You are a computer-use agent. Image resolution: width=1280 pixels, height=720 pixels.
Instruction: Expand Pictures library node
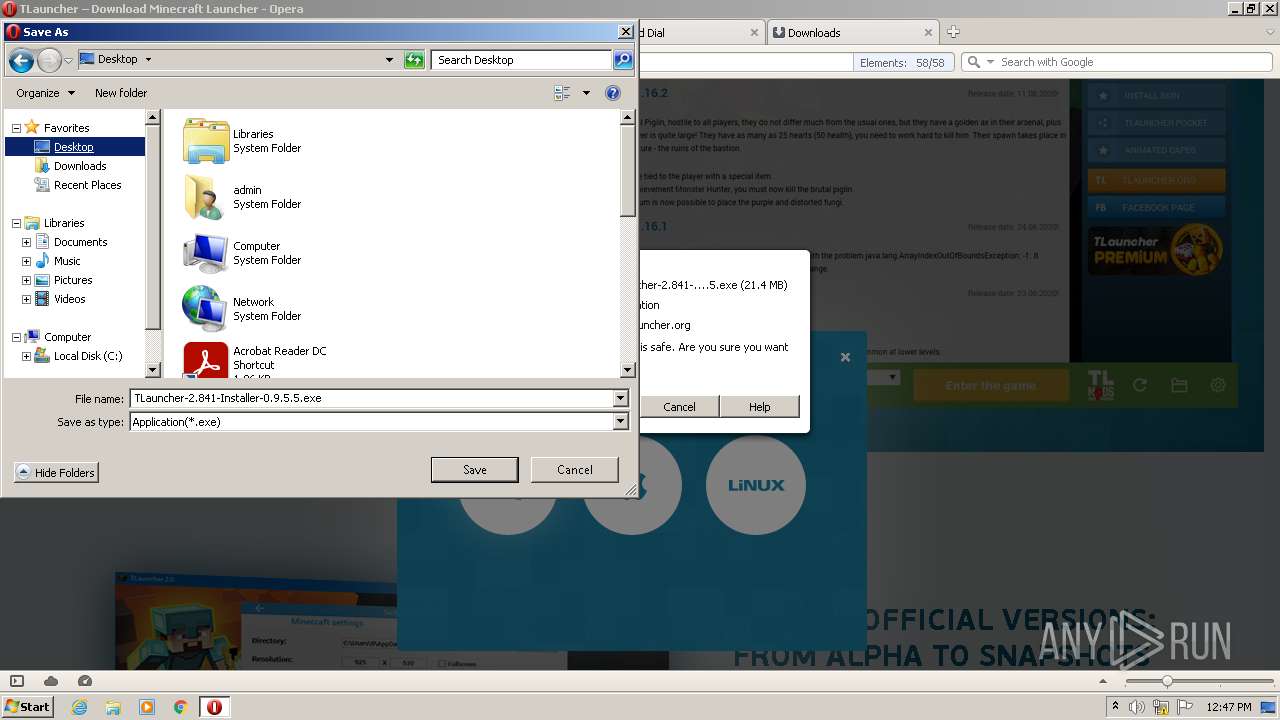26,280
